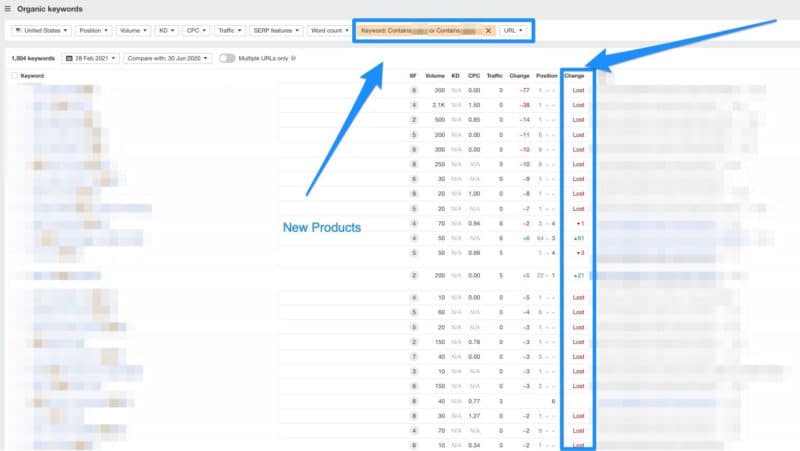Sort by the CPC column header
The width and height of the screenshot is (800, 451).
tap(474, 76)
